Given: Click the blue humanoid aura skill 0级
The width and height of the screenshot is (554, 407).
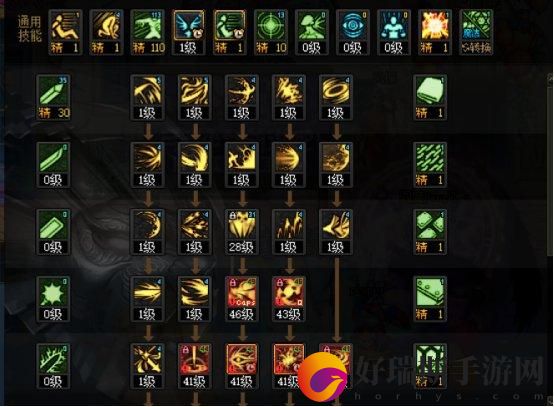Looking at the screenshot, I should (394, 33).
